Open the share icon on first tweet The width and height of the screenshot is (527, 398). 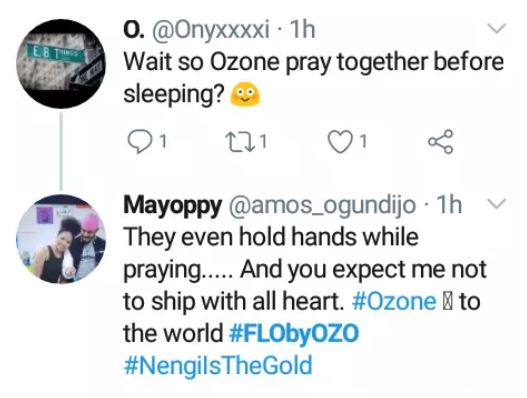pyautogui.click(x=441, y=142)
